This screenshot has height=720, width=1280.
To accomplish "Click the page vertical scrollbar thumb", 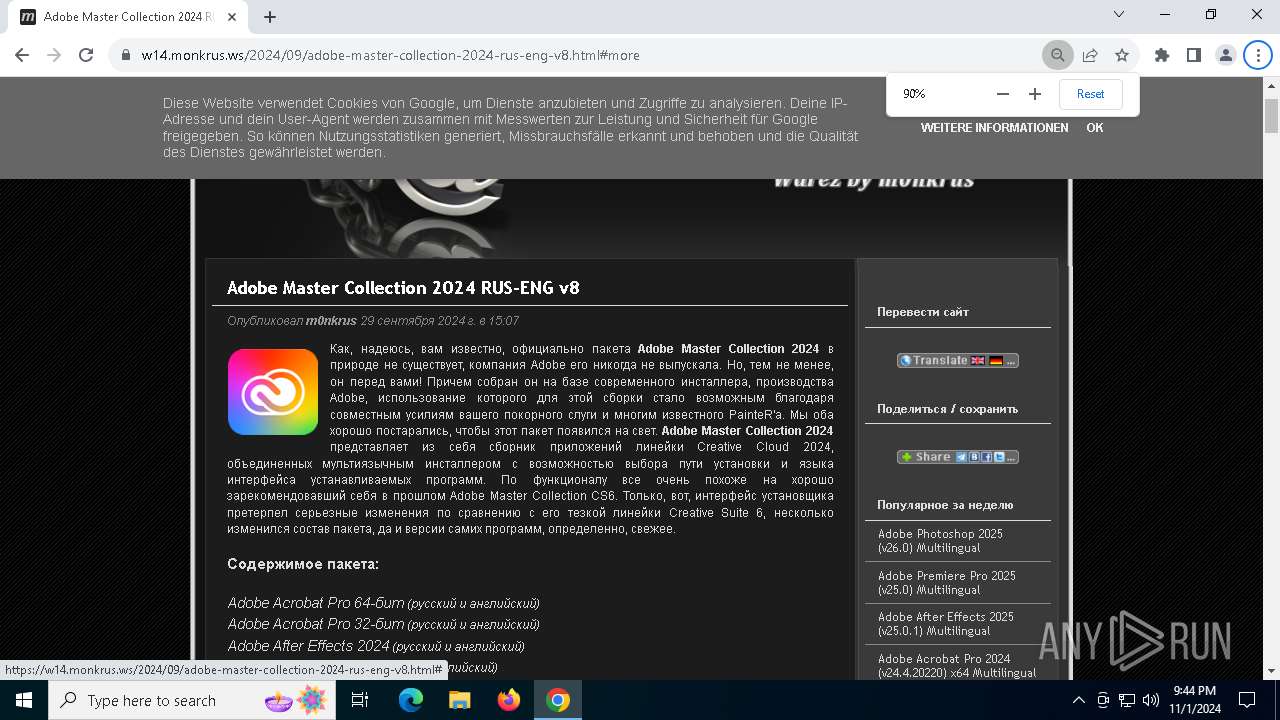I will [x=1271, y=117].
